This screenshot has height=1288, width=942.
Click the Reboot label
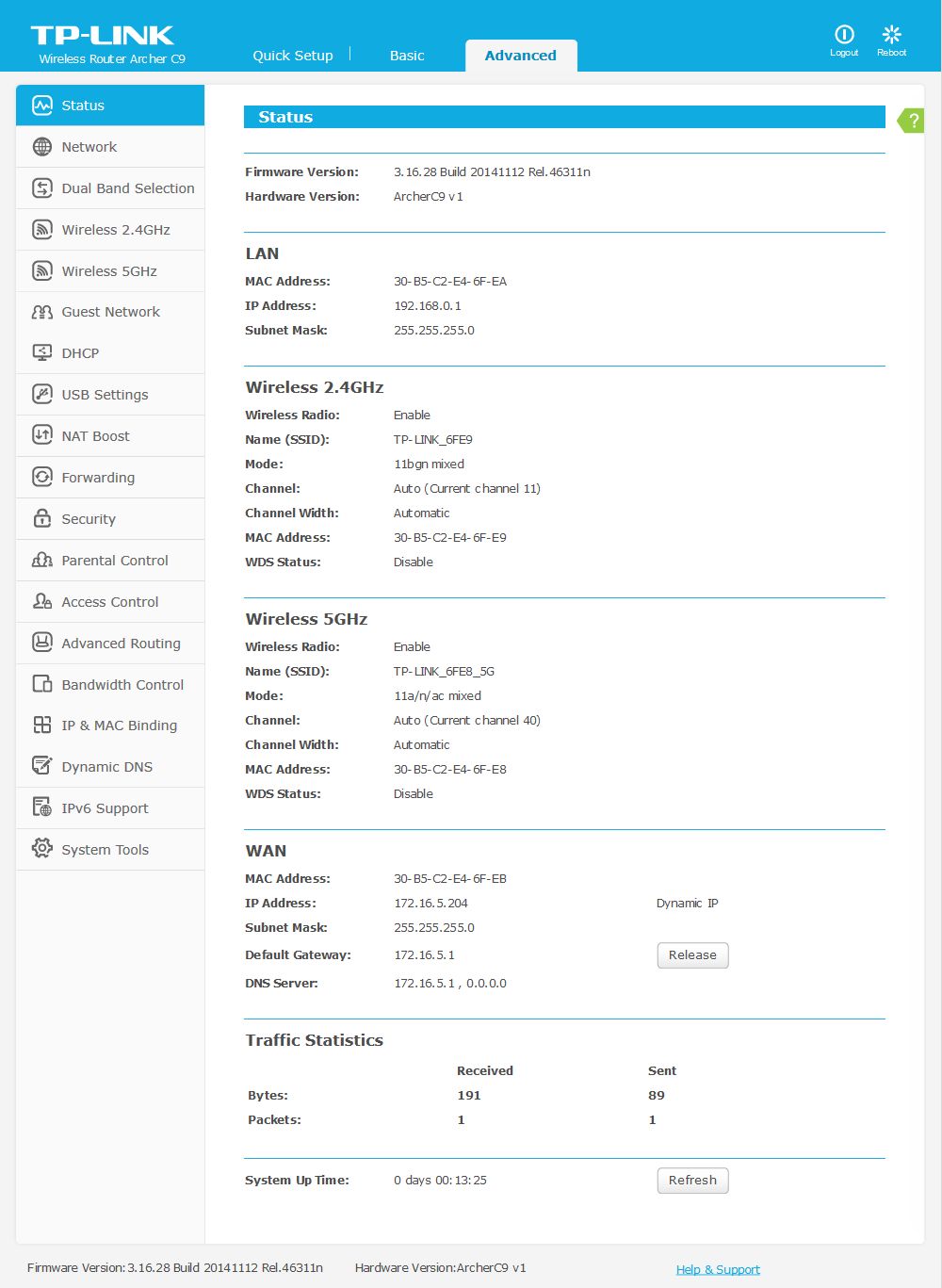pos(891,53)
